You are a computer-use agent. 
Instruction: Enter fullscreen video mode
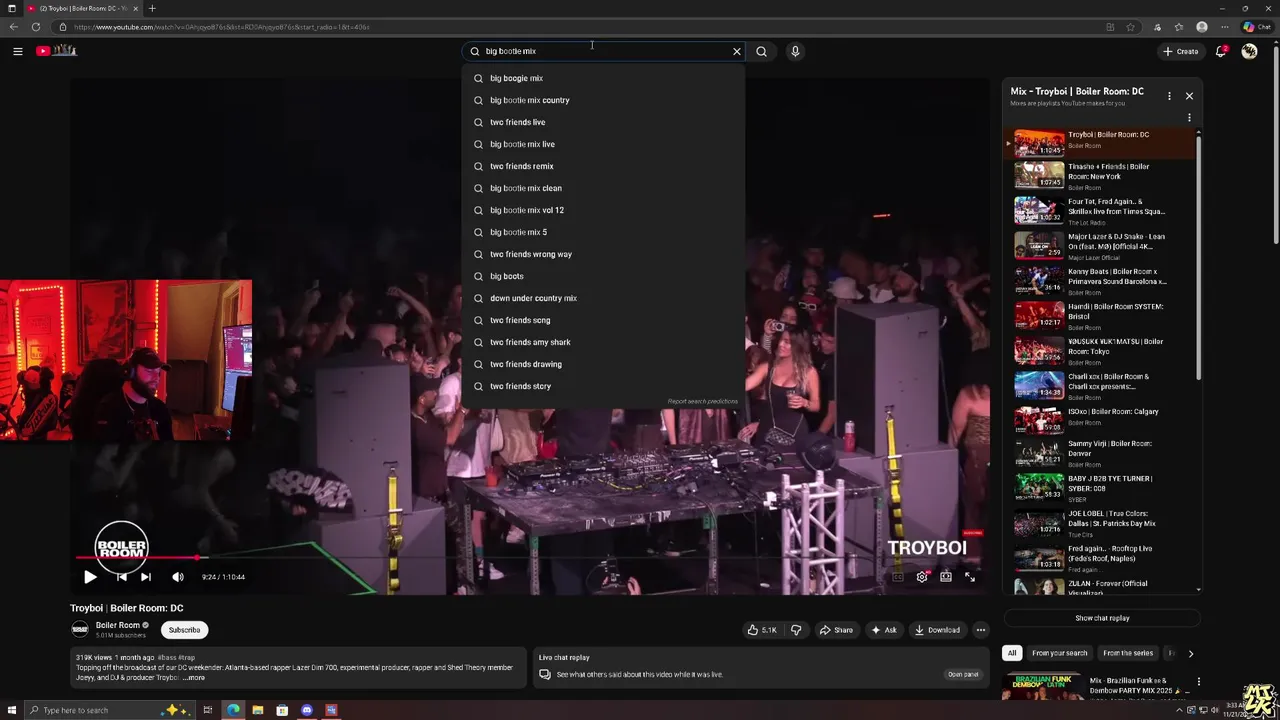pos(970,577)
